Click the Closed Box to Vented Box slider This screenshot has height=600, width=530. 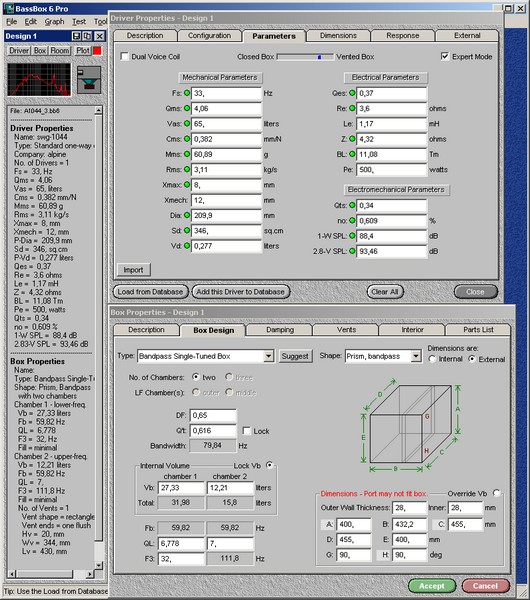click(x=305, y=57)
